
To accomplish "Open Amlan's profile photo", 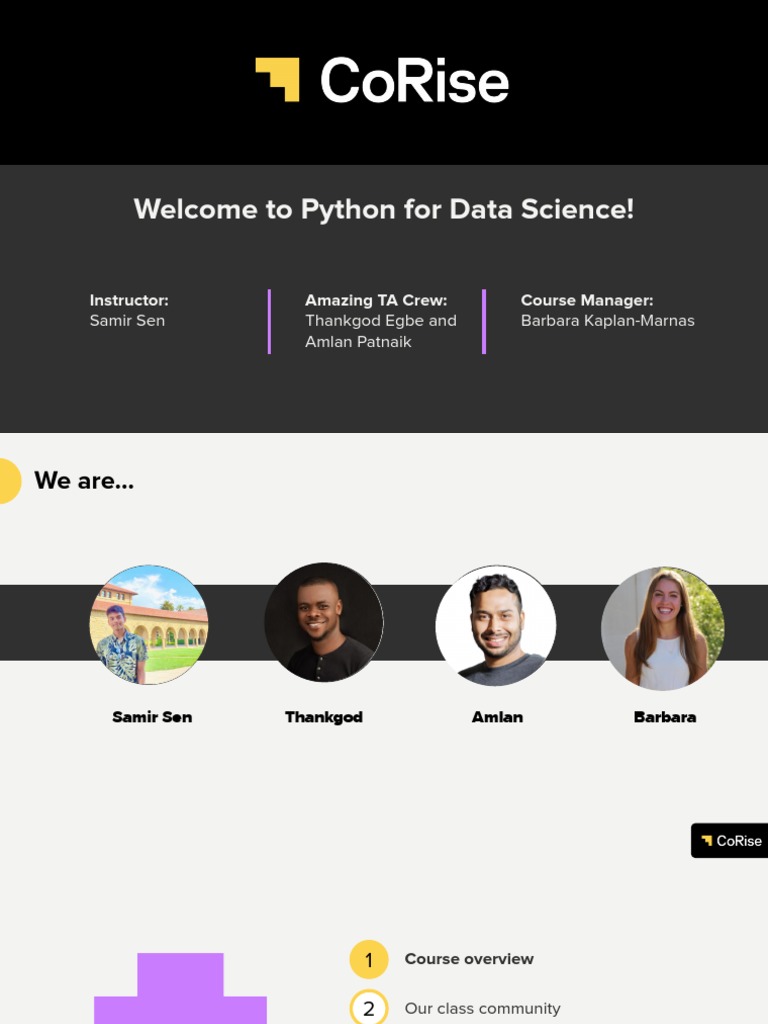I will 496,625.
